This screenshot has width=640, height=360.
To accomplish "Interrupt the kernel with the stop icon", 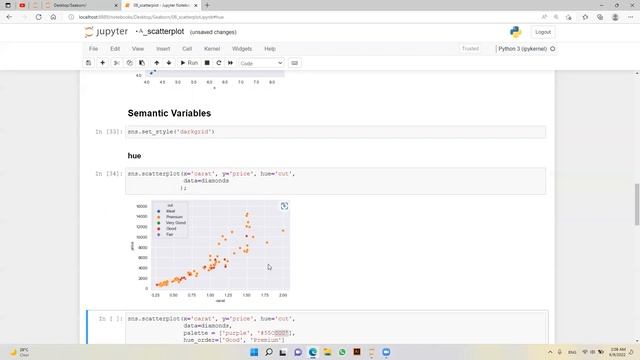I will click(207, 63).
